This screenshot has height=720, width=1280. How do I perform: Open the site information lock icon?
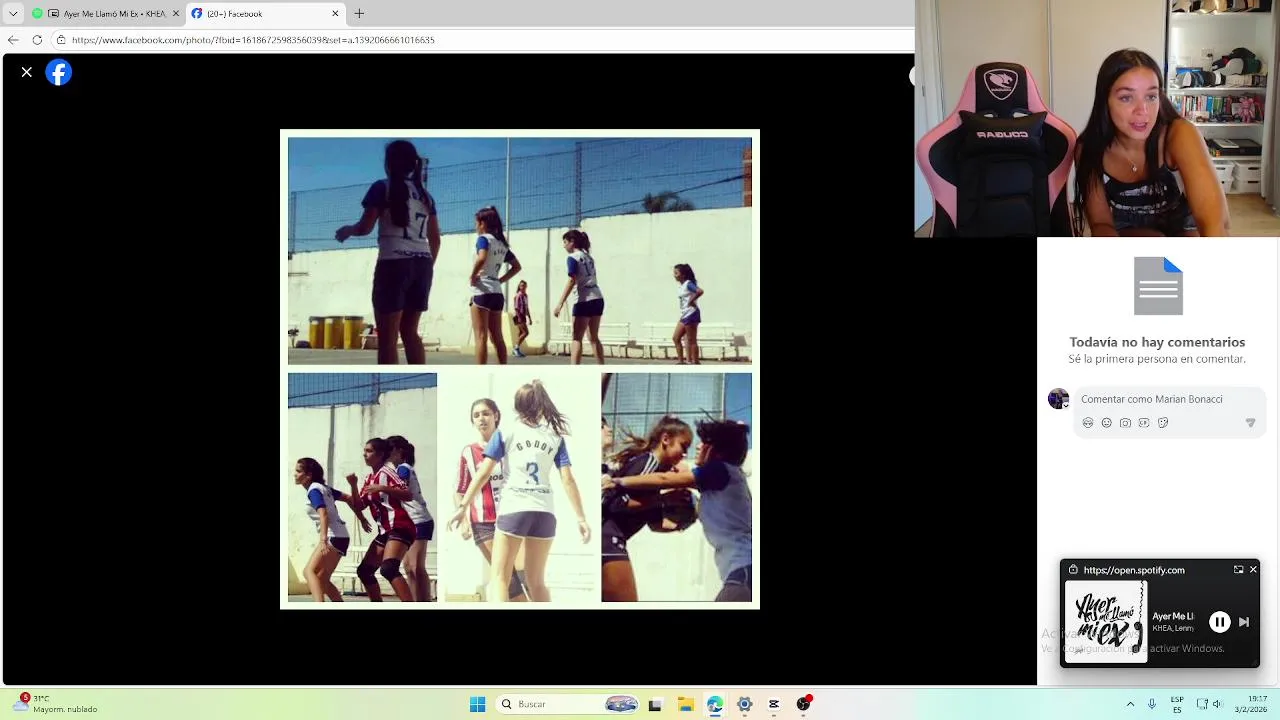pyautogui.click(x=61, y=40)
